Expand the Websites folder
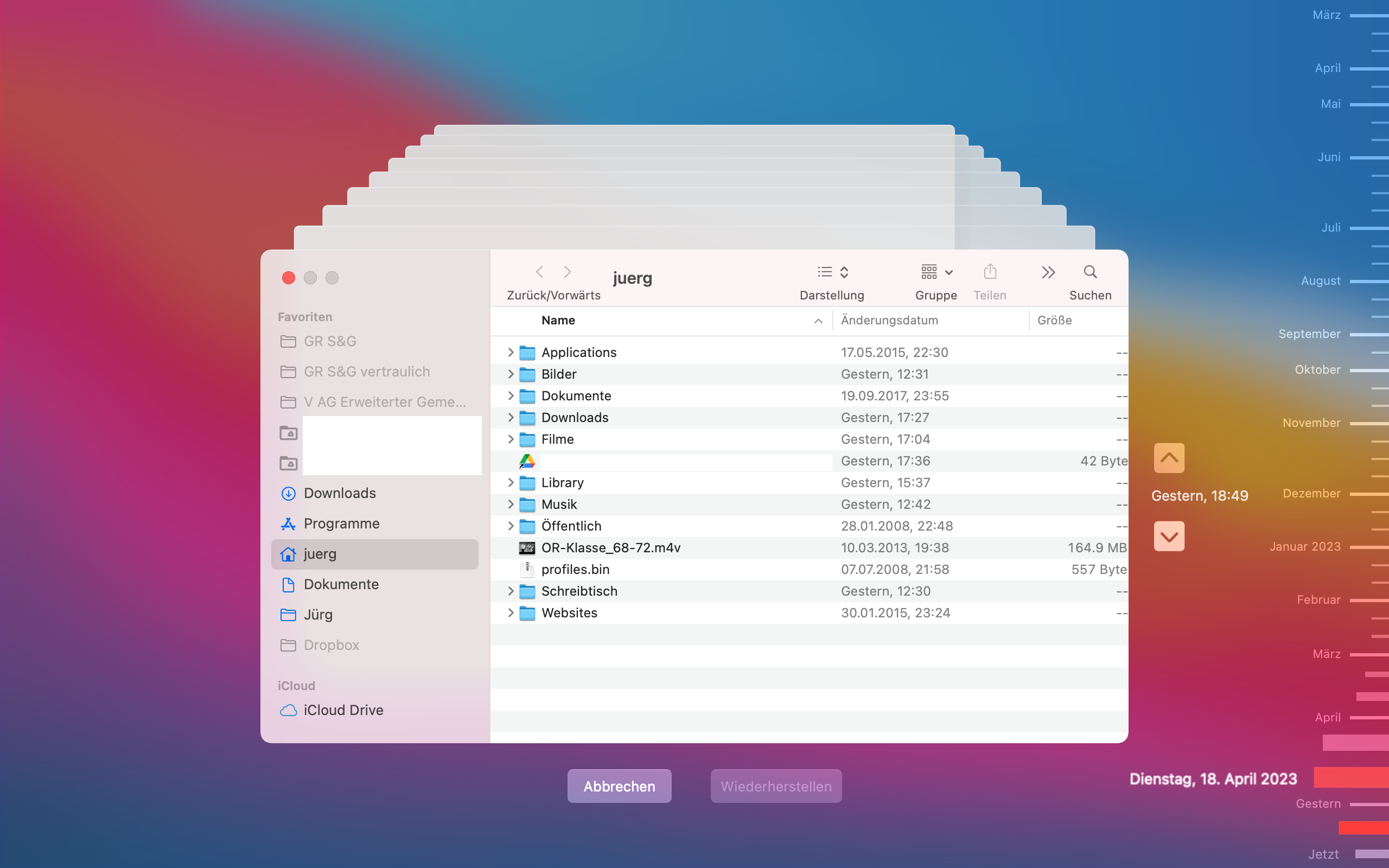Screen dimensions: 1389x868 510,612
